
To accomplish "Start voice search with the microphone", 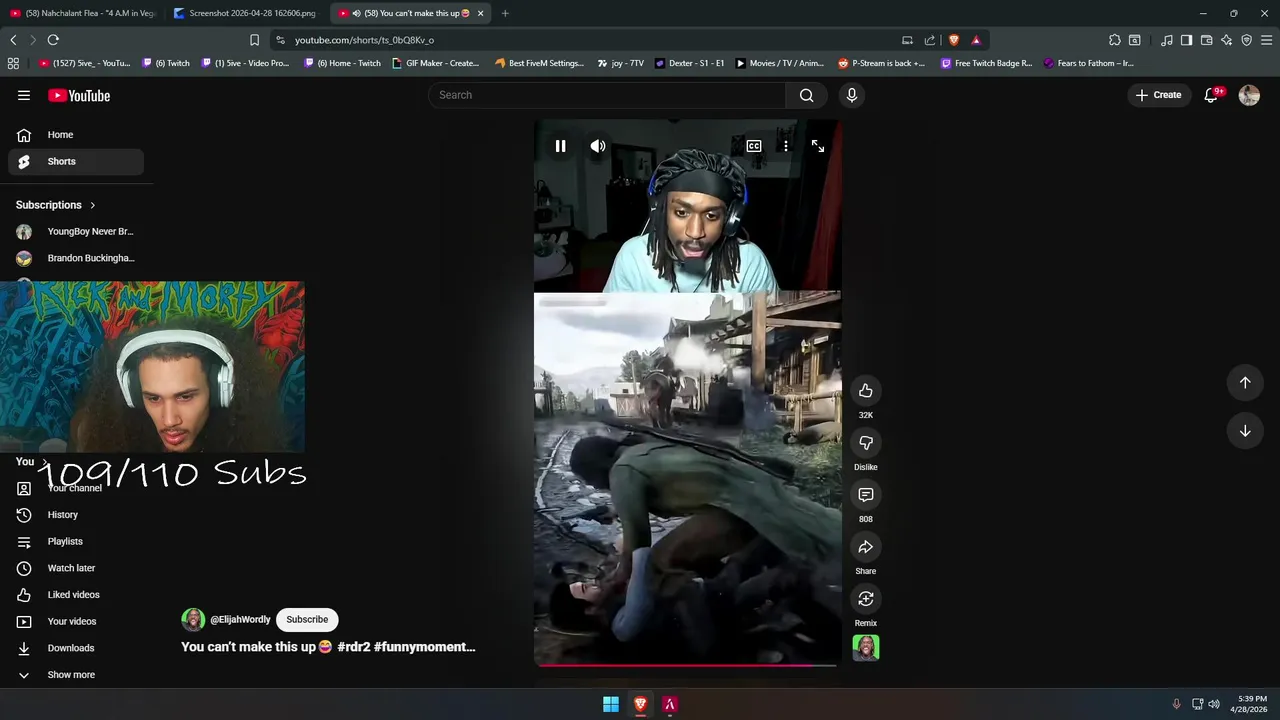I will 852,95.
